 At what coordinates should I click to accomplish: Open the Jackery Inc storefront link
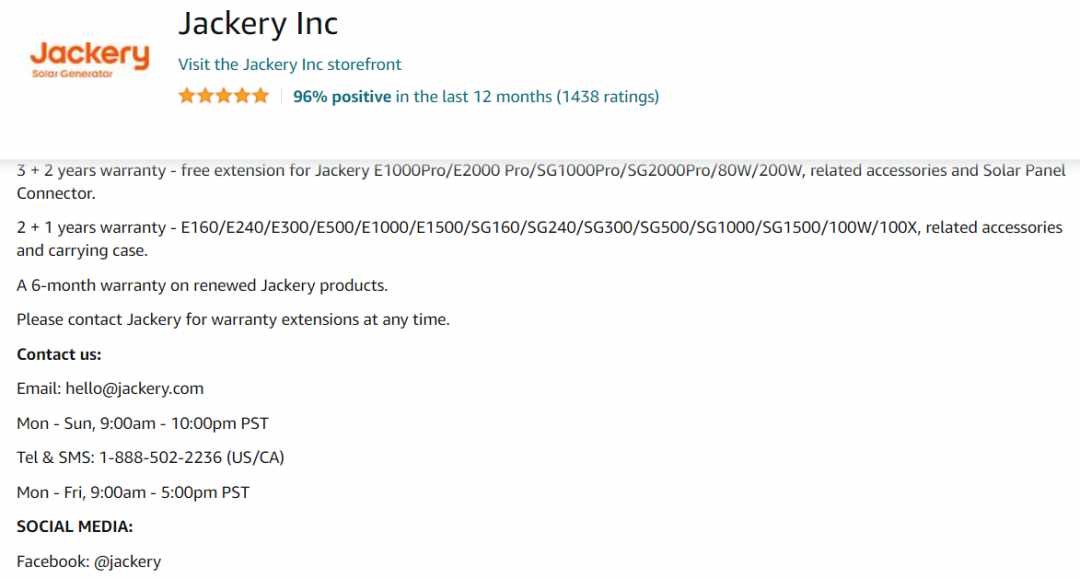tap(289, 64)
